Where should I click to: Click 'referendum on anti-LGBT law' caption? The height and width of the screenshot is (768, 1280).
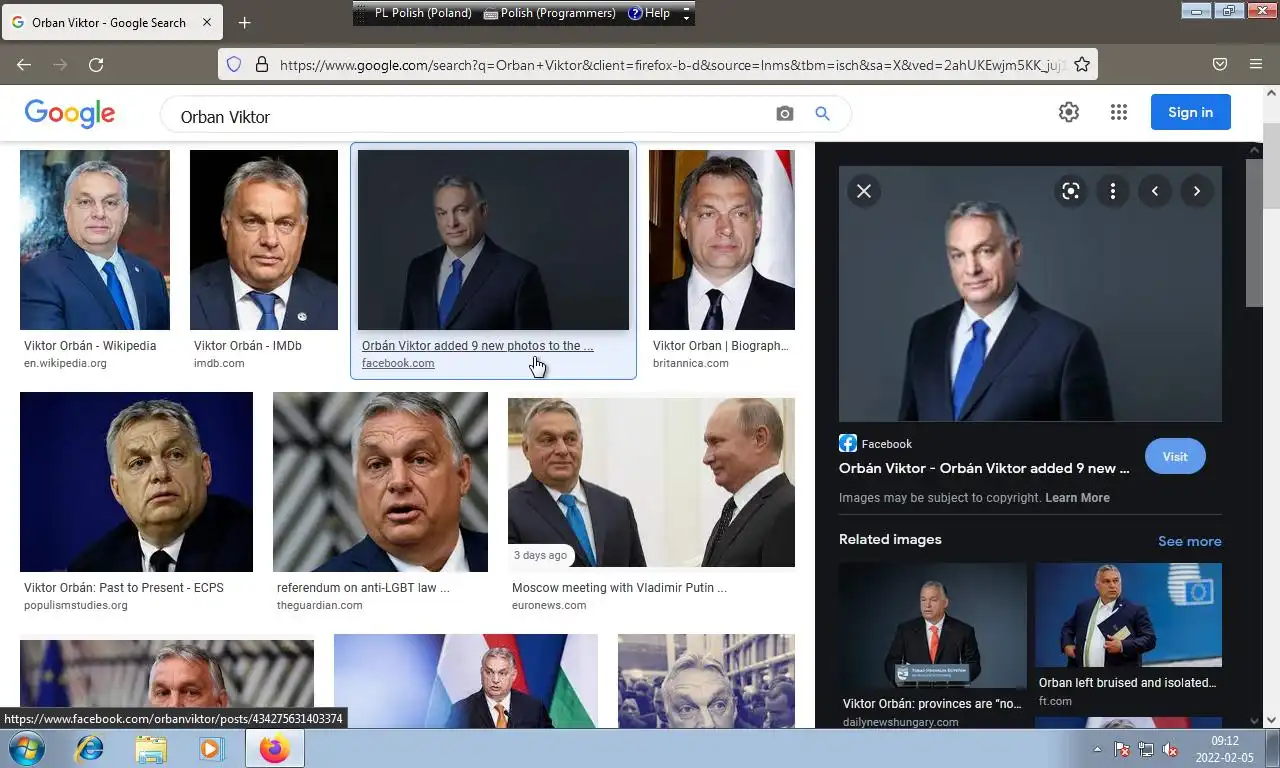click(363, 588)
